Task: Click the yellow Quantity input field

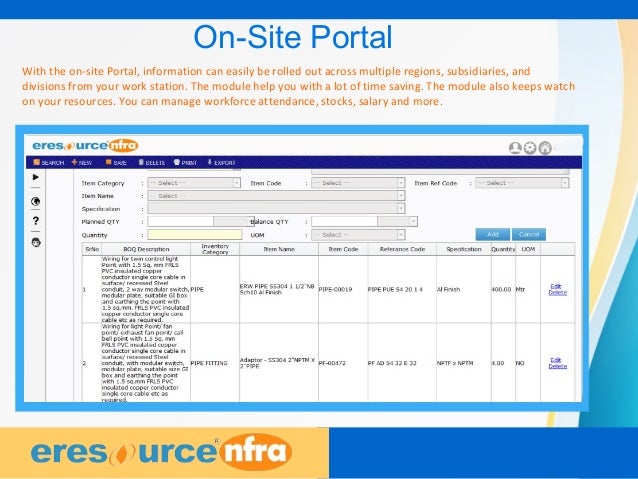Action: (195, 235)
